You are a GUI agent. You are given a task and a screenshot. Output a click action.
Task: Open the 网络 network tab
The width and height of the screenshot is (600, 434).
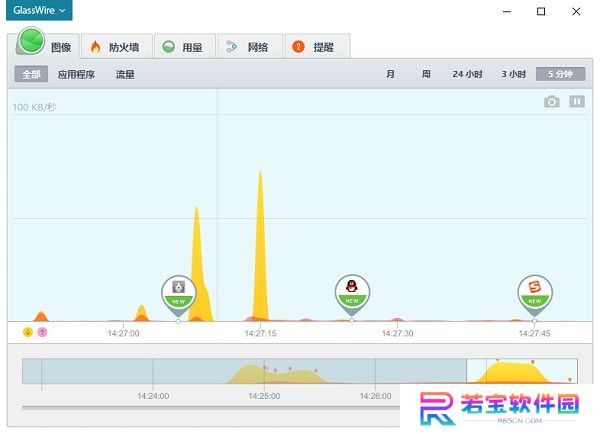coord(250,46)
